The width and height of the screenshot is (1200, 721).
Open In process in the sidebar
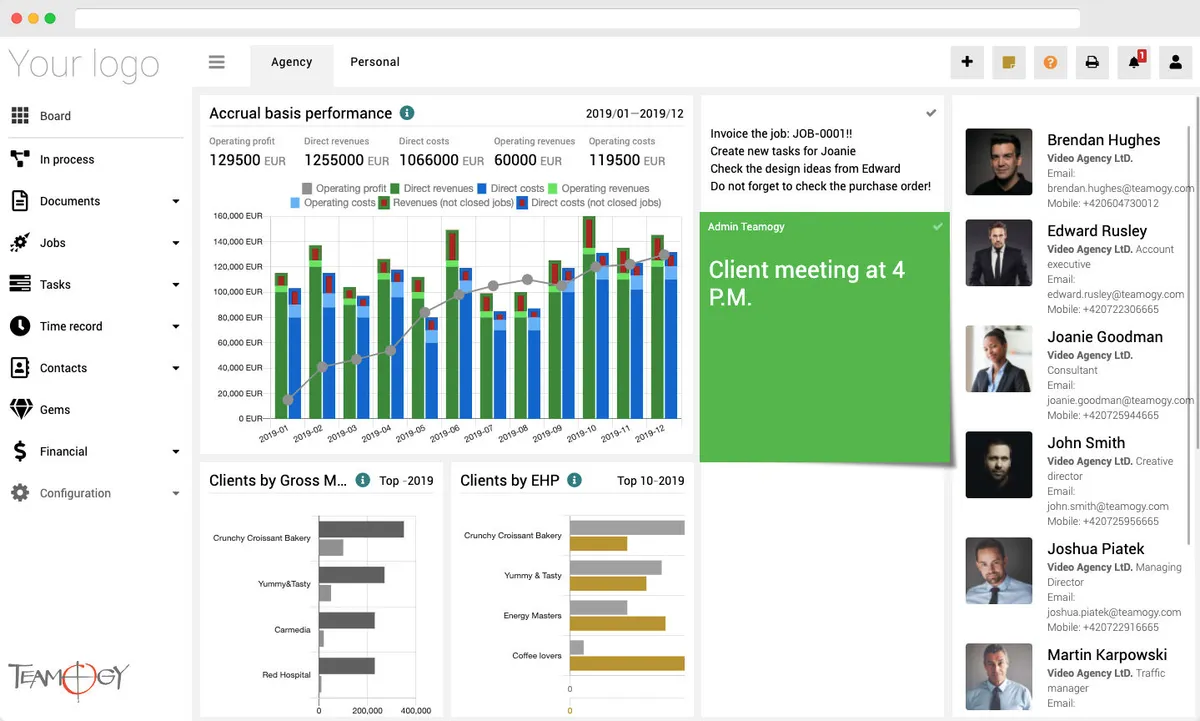tap(67, 159)
